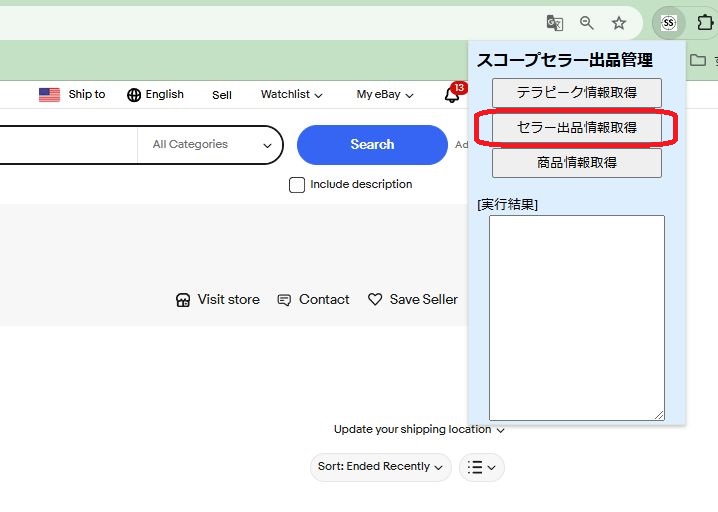Screen dimensions: 718x512
Task: Click the US flag Ship to icon
Action: [49, 95]
